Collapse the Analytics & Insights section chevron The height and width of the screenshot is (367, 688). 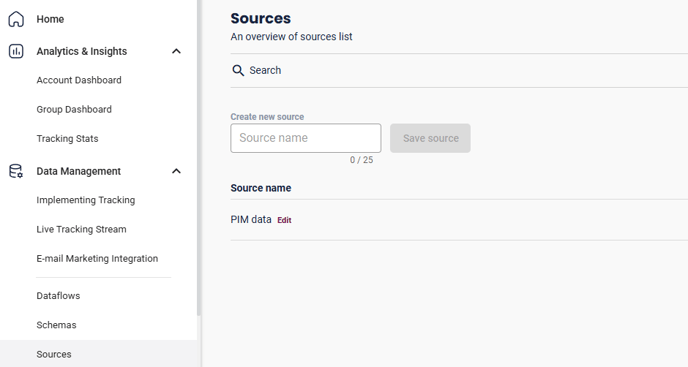176,51
